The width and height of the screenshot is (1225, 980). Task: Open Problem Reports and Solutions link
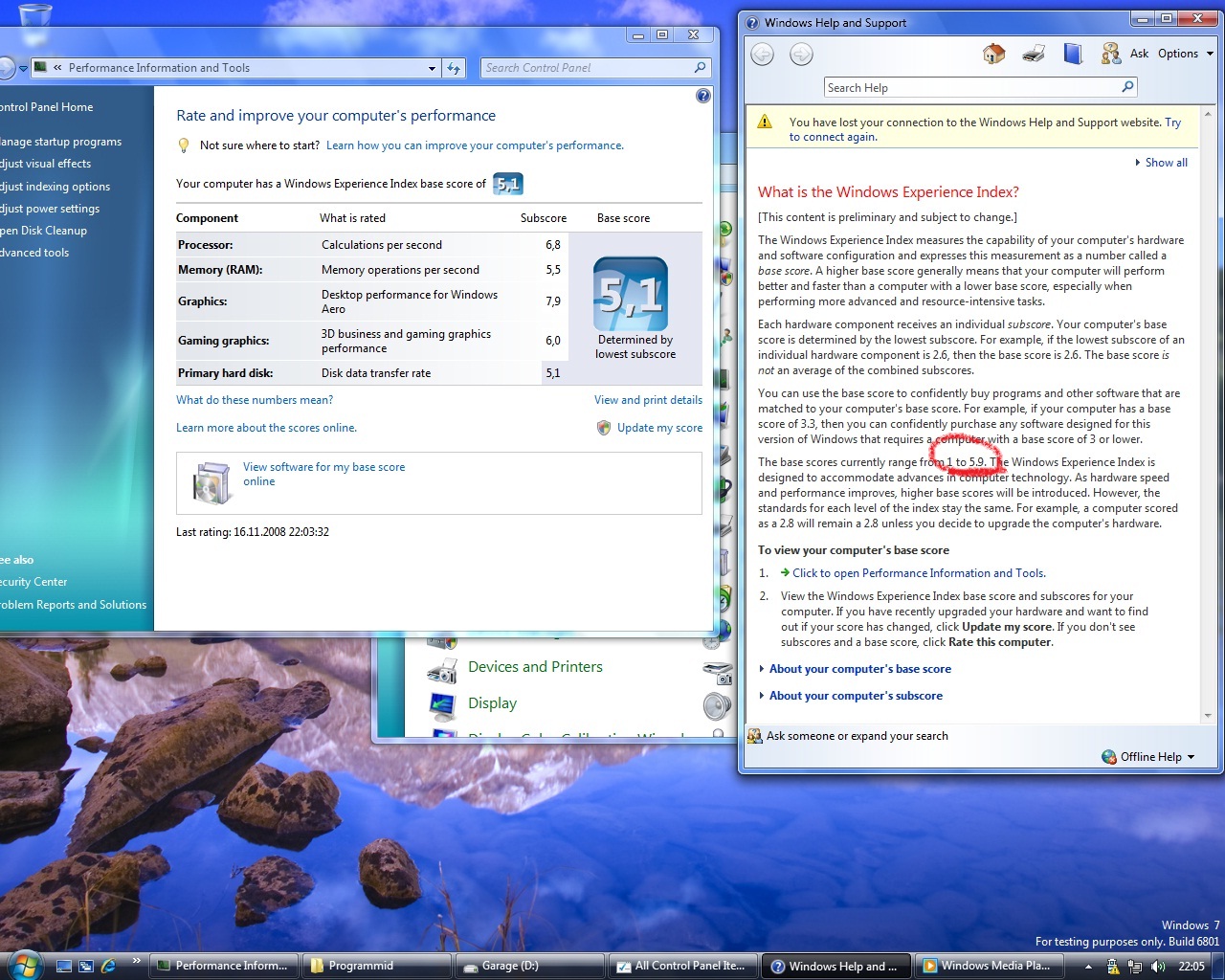pos(73,605)
